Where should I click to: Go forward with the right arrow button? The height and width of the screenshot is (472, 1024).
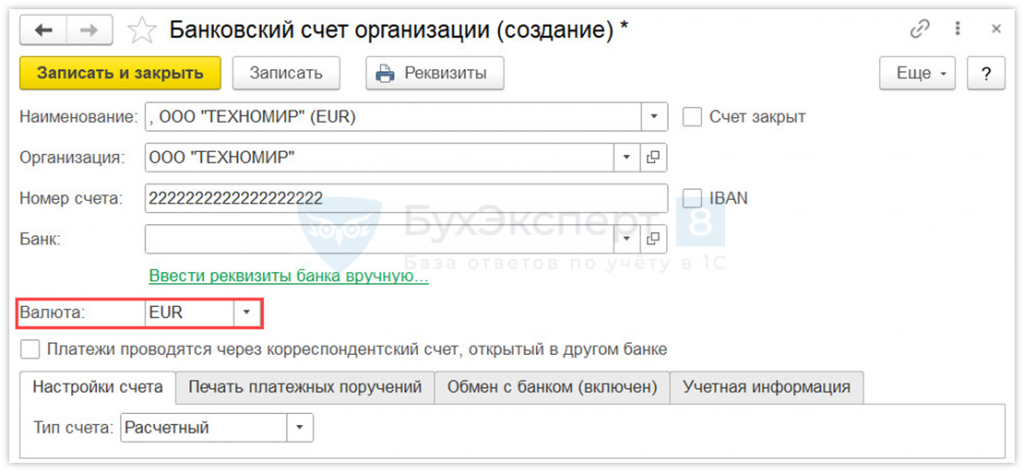click(x=89, y=30)
